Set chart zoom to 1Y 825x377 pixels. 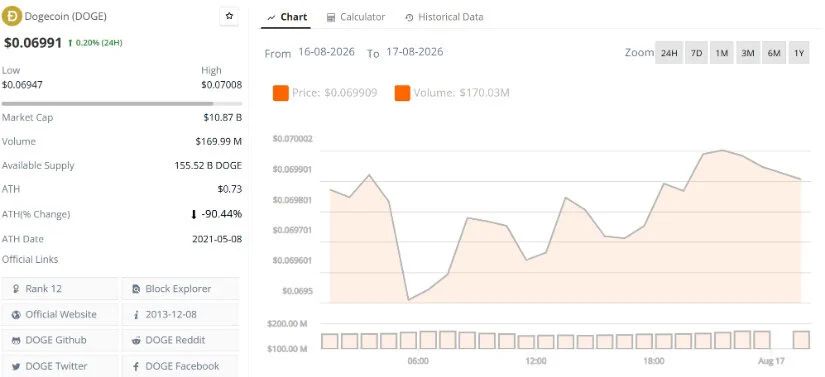coord(799,53)
